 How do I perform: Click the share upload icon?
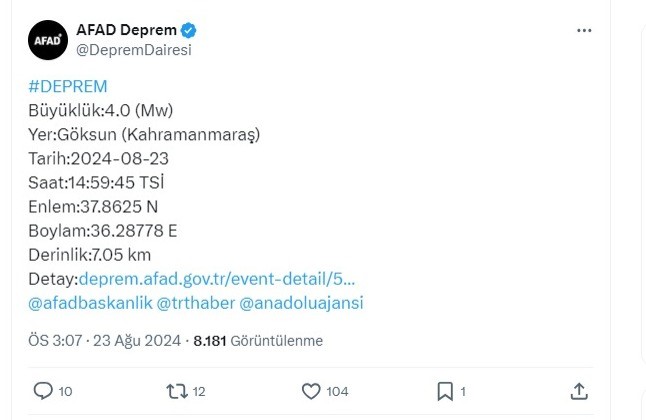(579, 391)
